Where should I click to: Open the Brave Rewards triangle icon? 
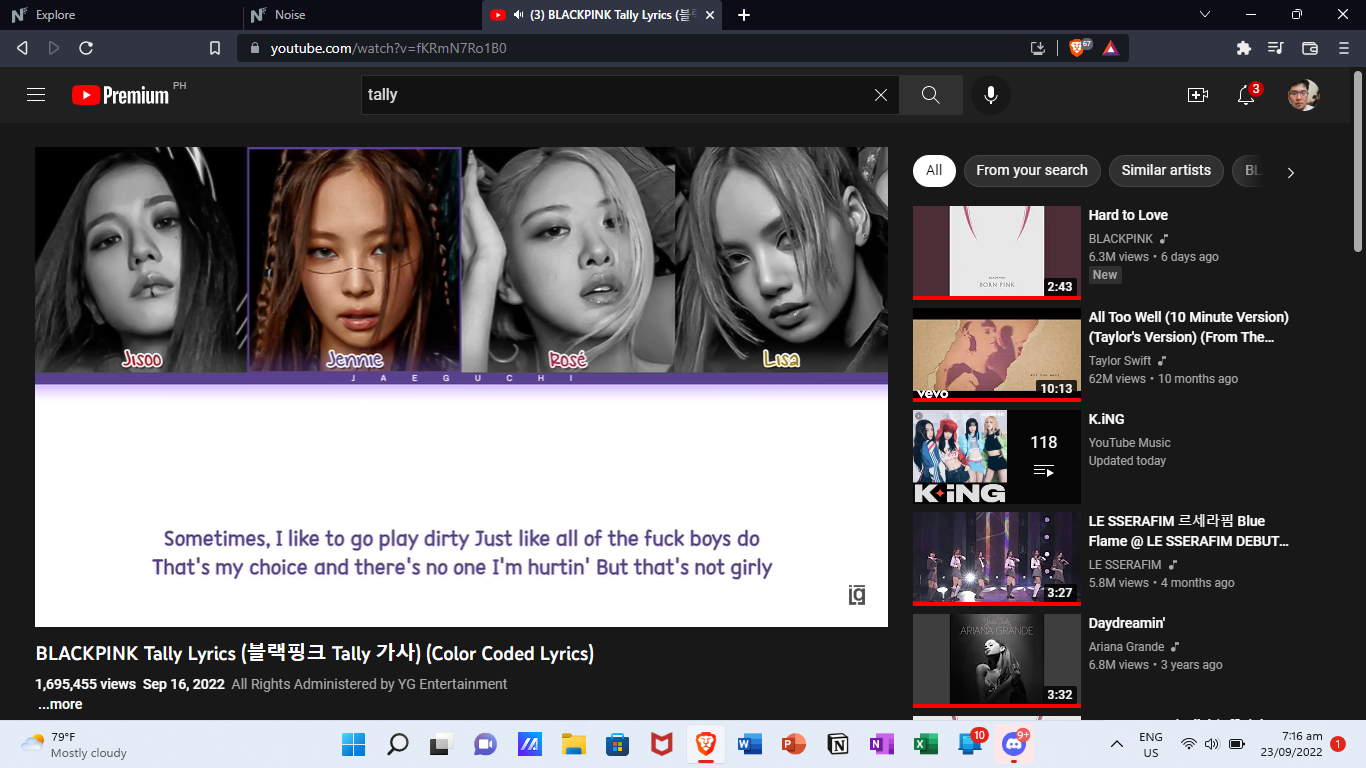tap(1110, 48)
